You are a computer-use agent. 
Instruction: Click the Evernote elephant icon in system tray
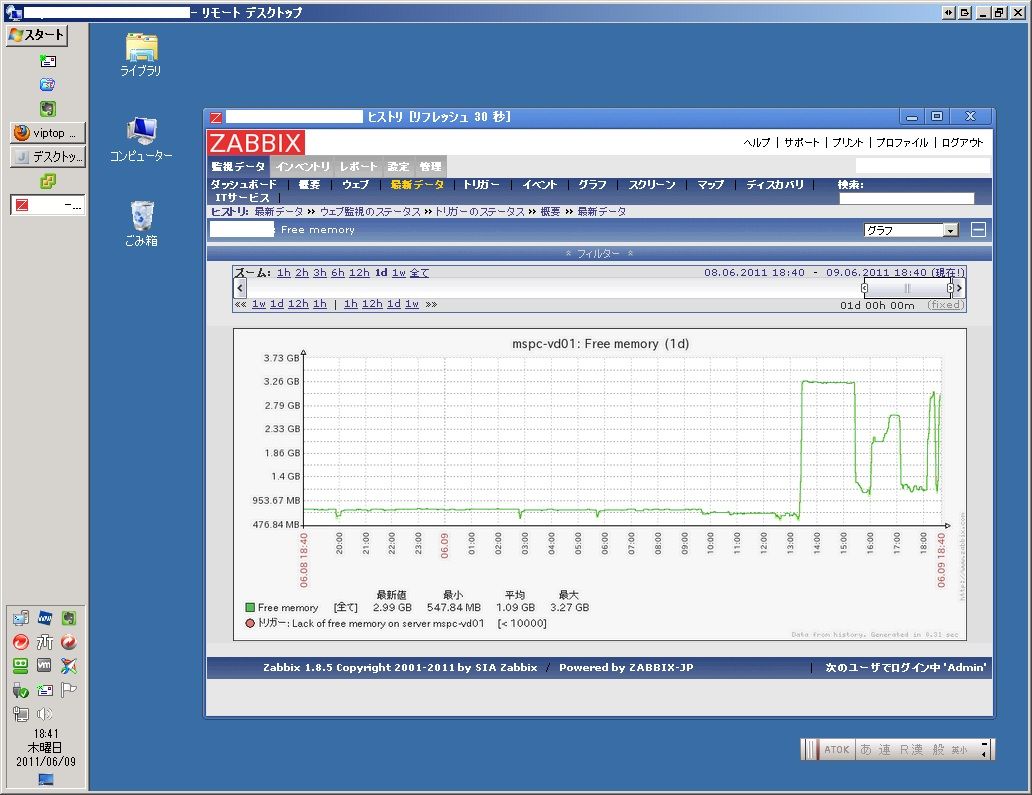tap(69, 619)
